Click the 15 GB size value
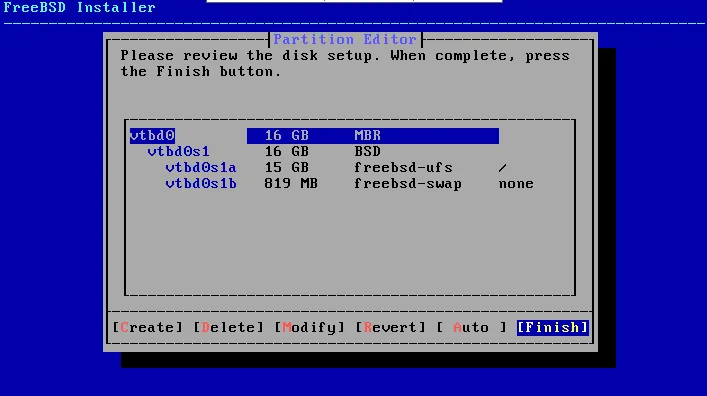Viewport: 707px width, 396px height. point(287,168)
